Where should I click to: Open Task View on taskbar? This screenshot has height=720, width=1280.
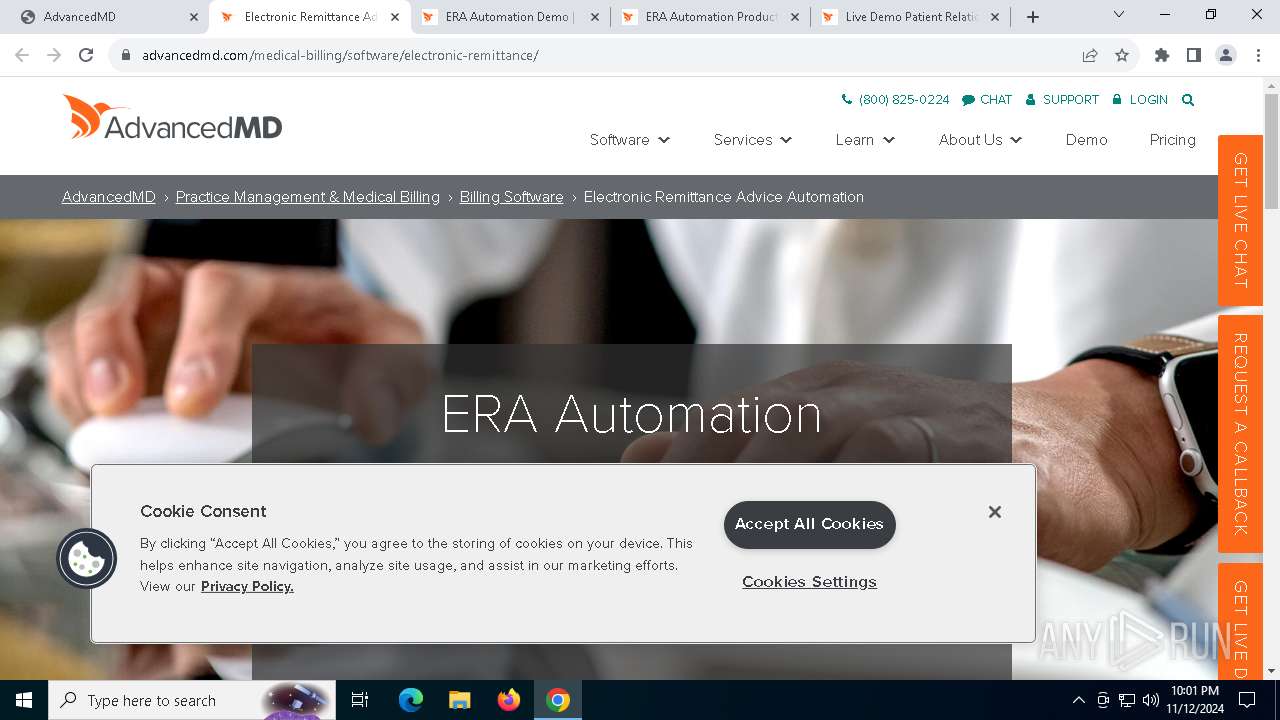point(360,700)
